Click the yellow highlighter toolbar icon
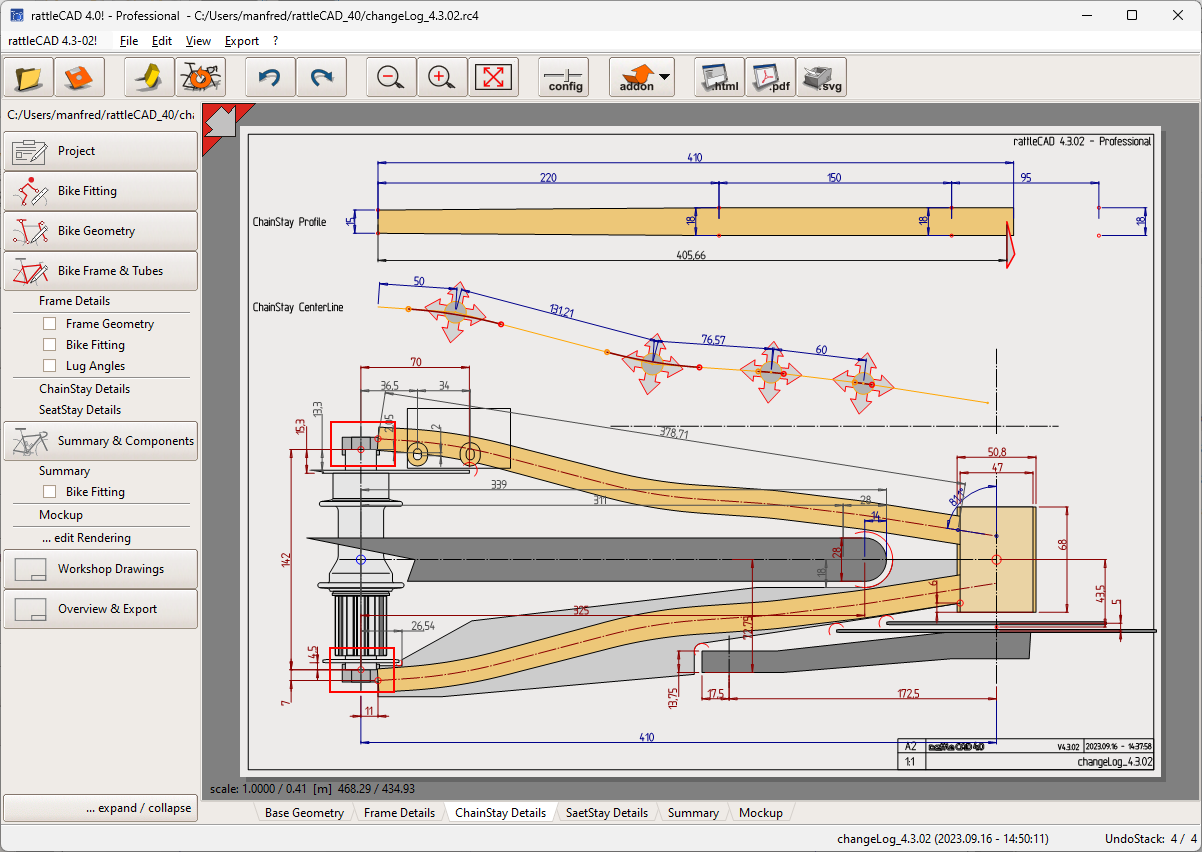This screenshot has width=1202, height=852. click(x=149, y=77)
